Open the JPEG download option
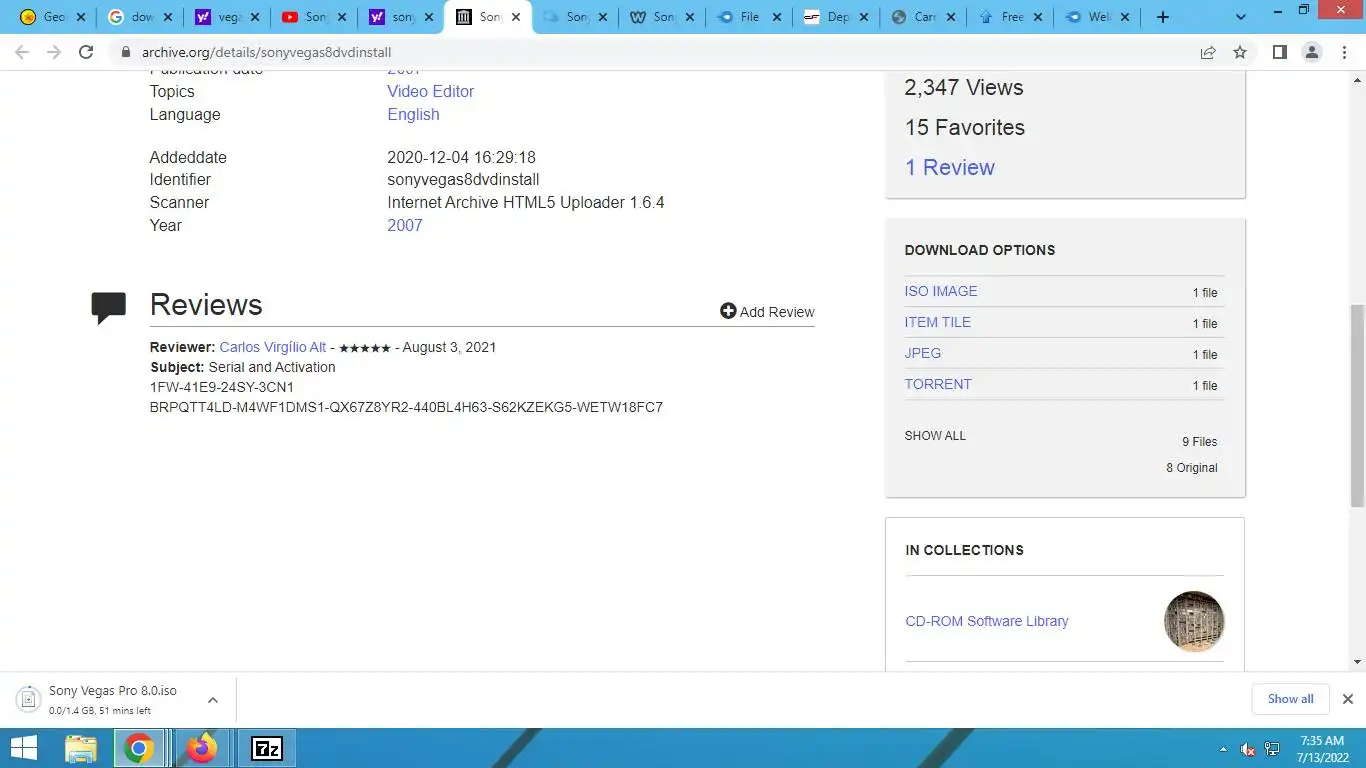Image resolution: width=1366 pixels, height=768 pixels. coord(923,353)
